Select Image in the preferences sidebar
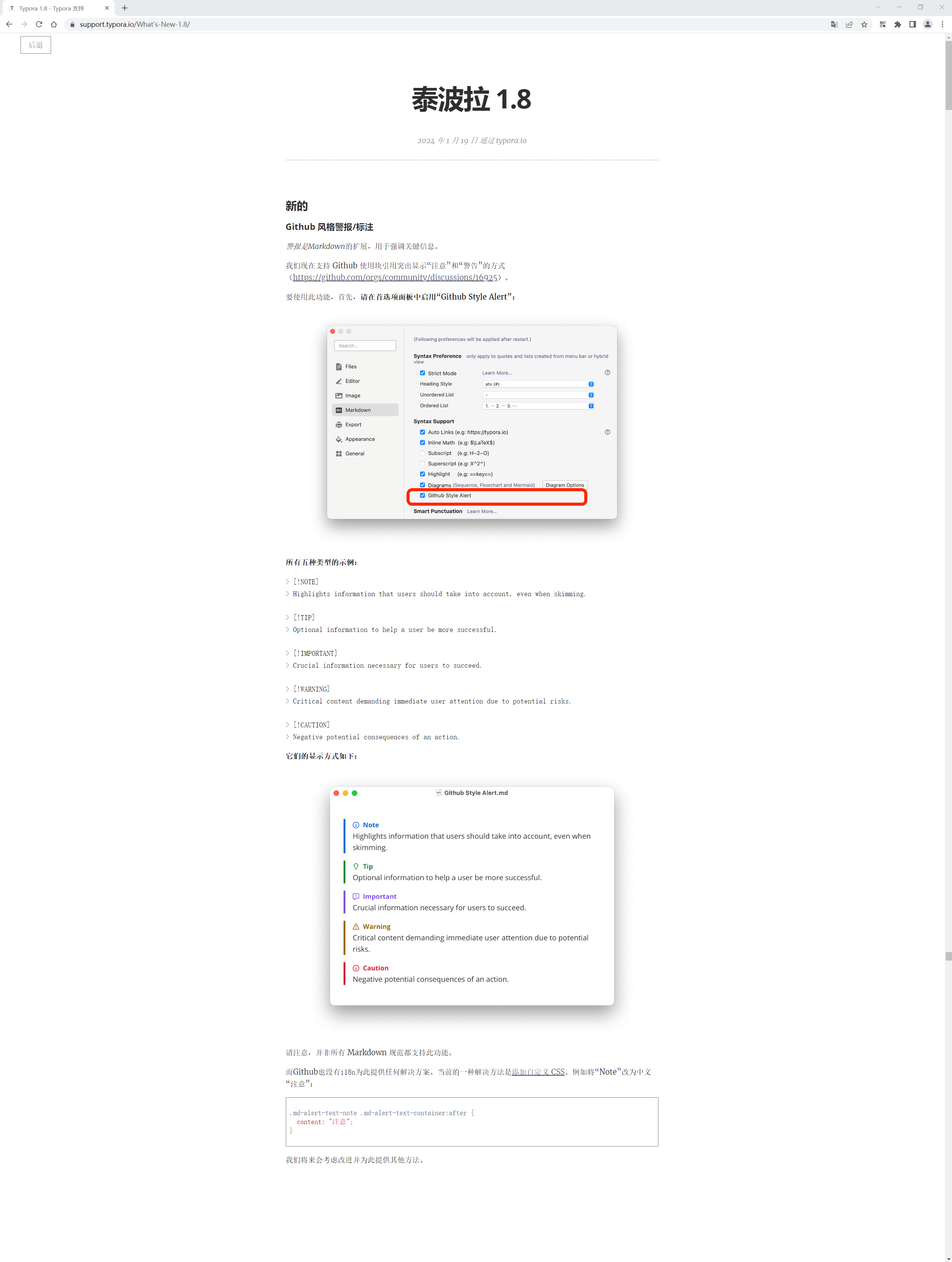 [365, 395]
